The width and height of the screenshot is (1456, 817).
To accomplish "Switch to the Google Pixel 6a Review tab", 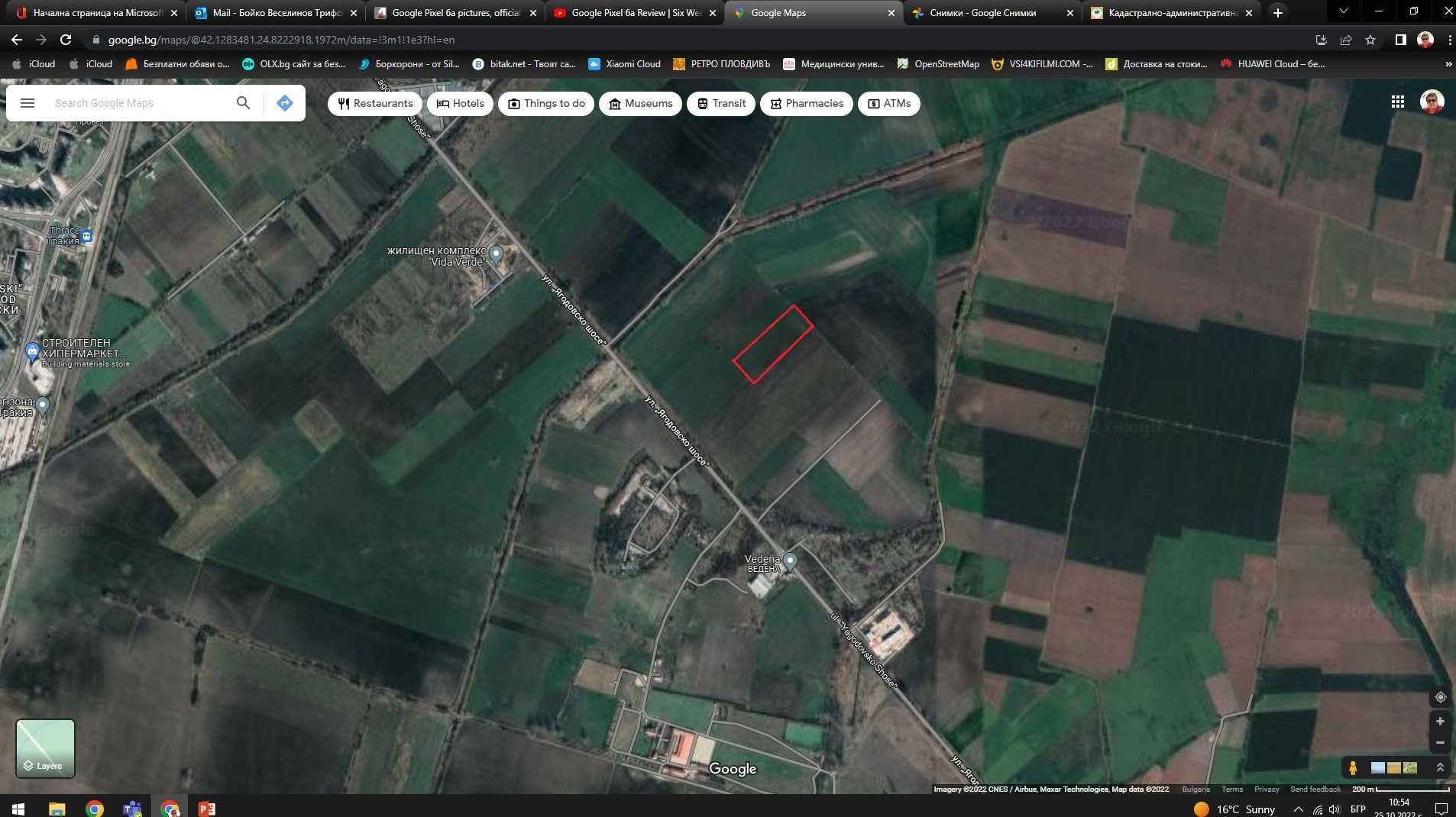I will (635, 13).
